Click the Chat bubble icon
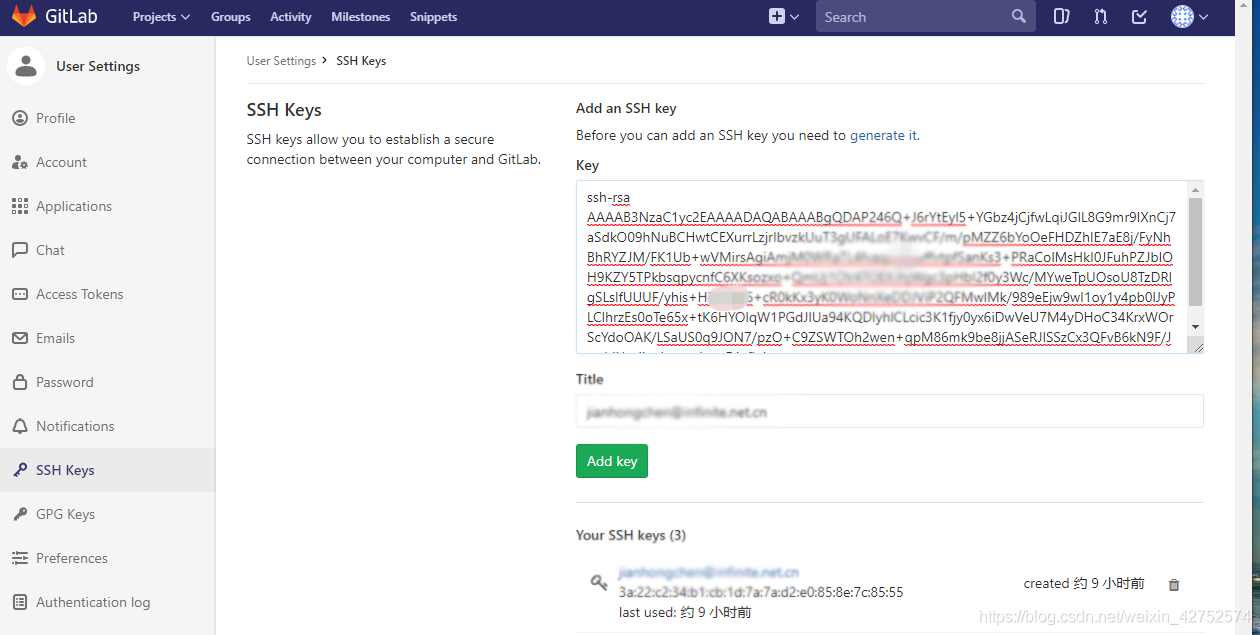Screen dimensions: 1260x635 [20, 250]
